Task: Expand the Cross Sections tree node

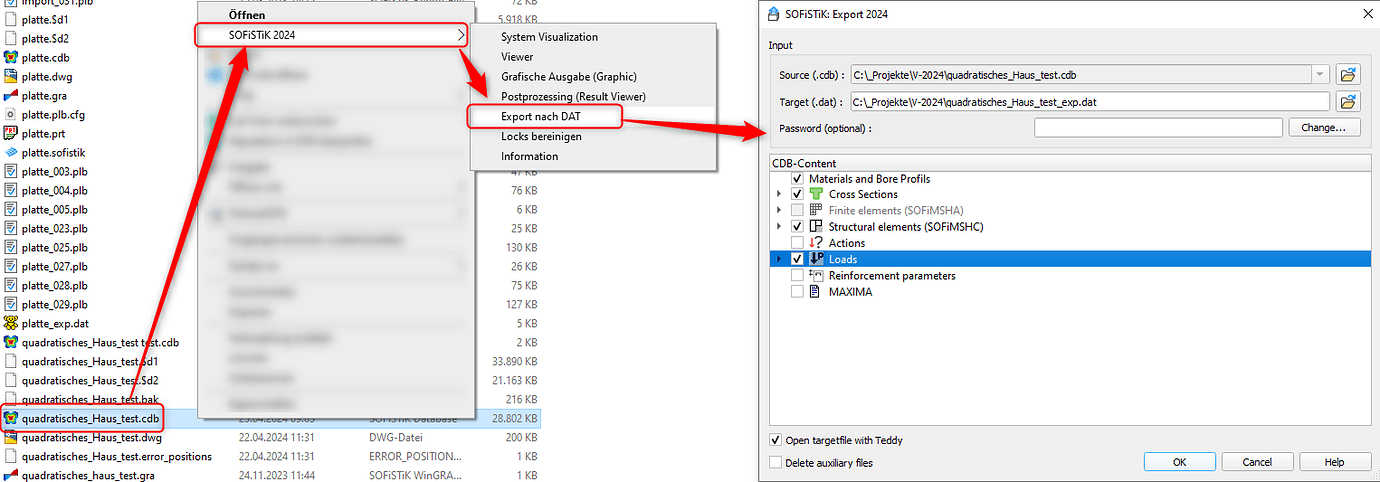Action: [779, 194]
